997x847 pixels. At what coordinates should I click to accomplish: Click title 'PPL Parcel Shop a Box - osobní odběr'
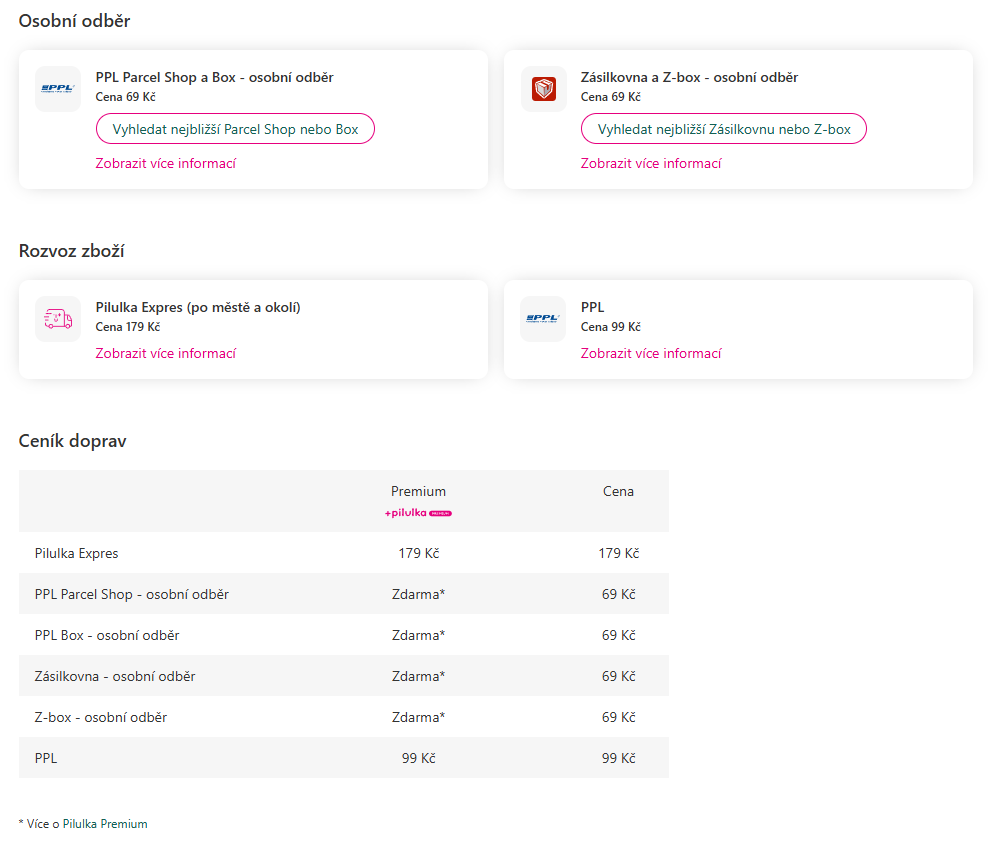(214, 78)
